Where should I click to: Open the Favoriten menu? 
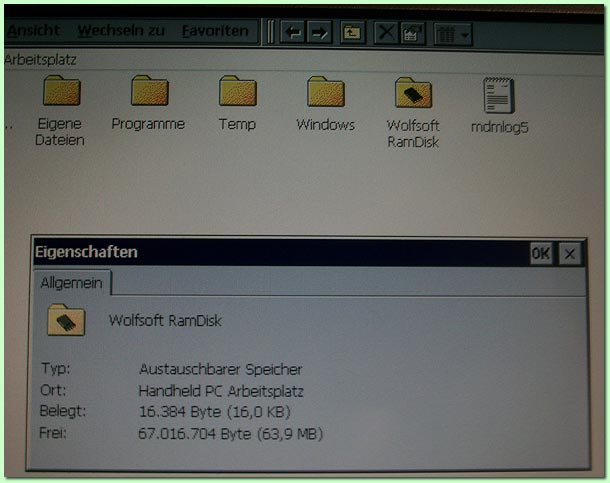[x=215, y=31]
